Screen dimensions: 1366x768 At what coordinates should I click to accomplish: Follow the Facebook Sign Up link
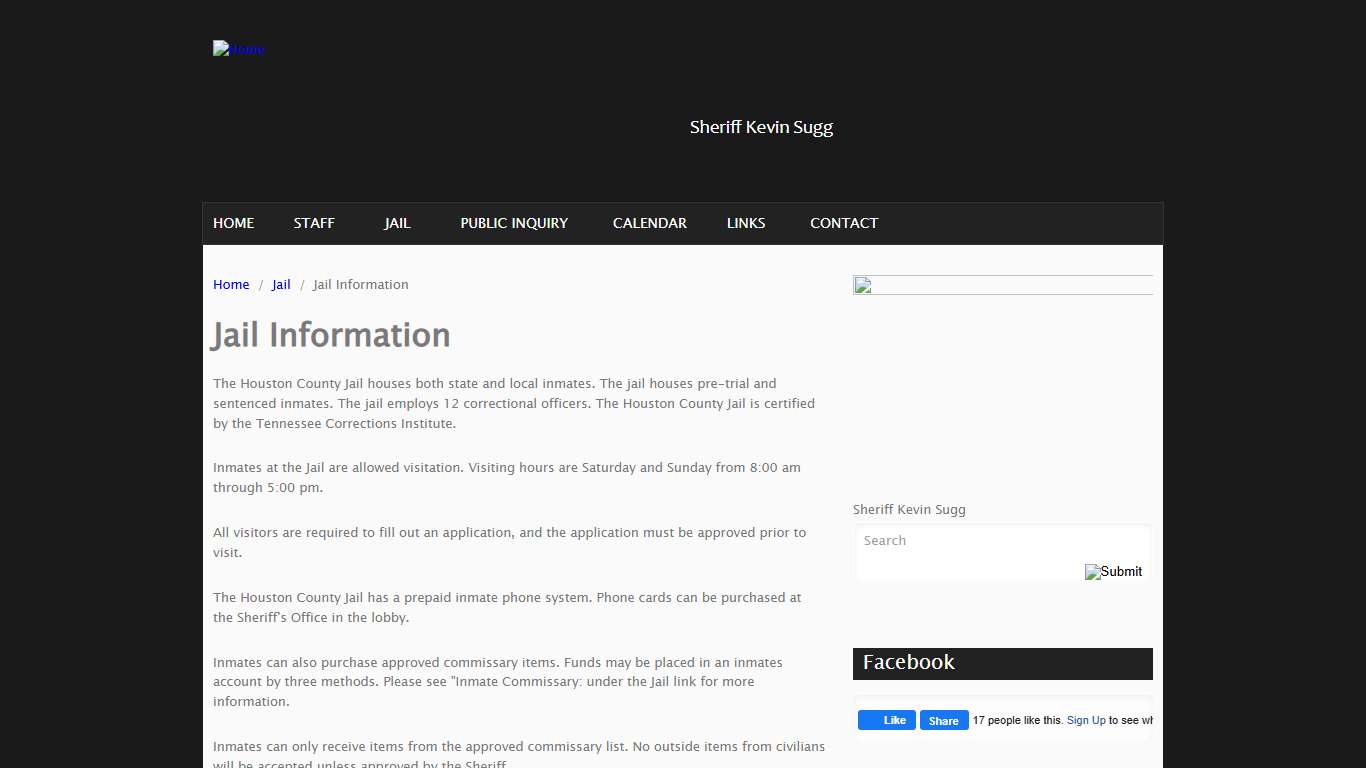click(x=1086, y=720)
